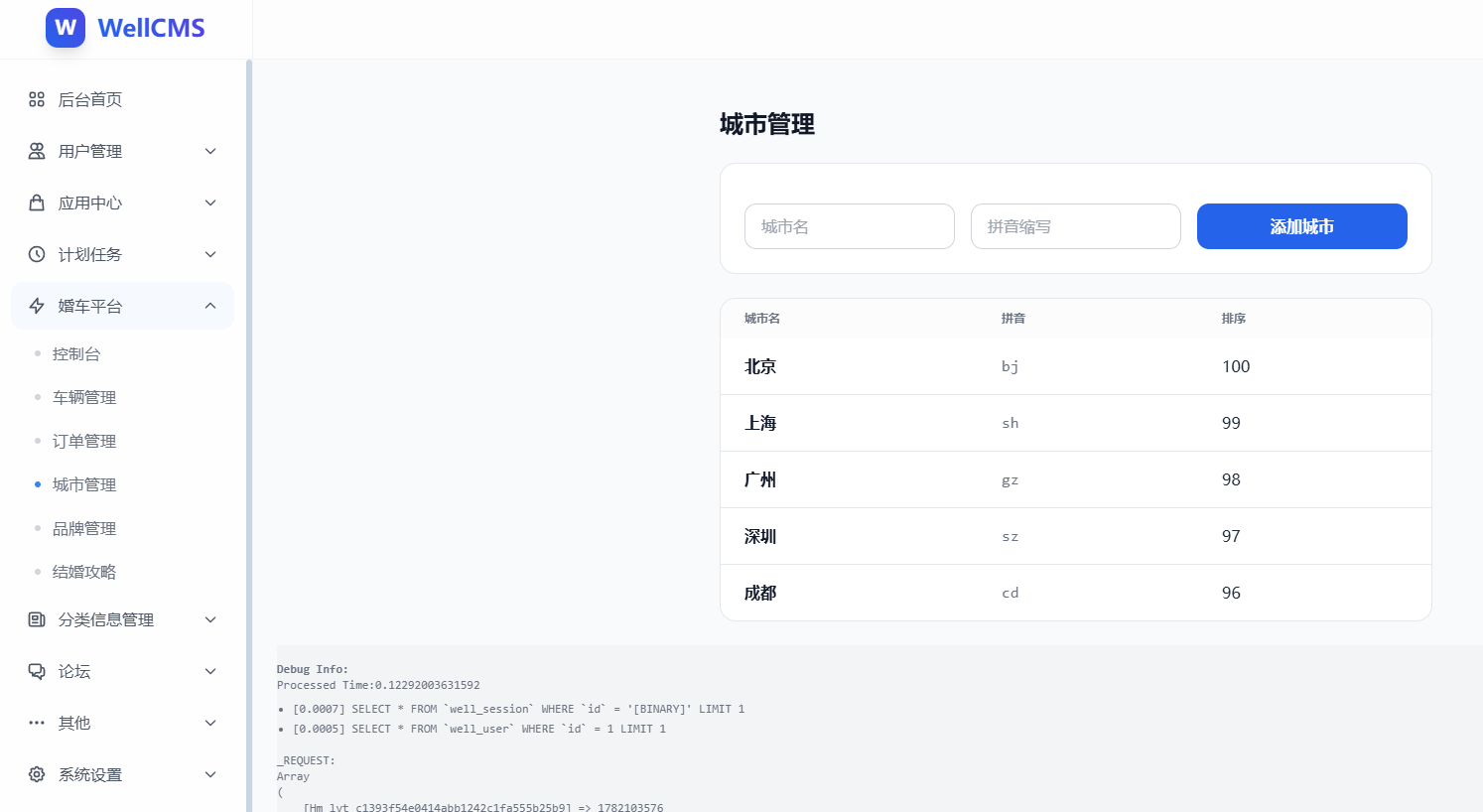The width and height of the screenshot is (1483, 812).
Task: Click the well_session SQL query line
Action: (x=518, y=709)
